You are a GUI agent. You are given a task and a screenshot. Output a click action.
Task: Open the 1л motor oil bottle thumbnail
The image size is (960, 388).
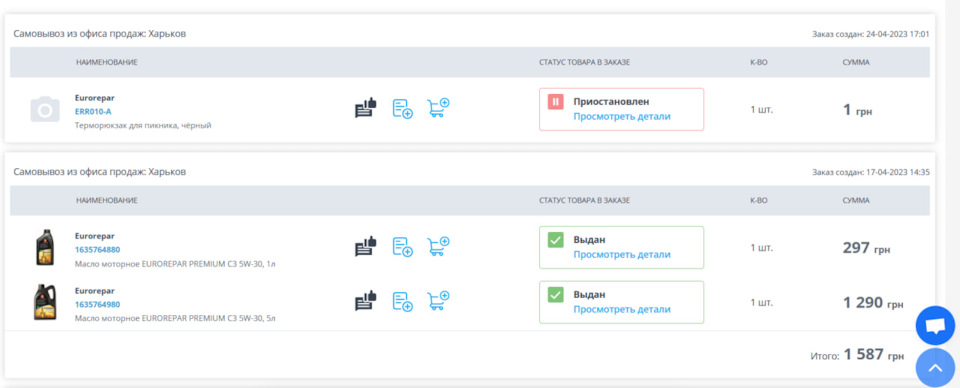coord(45,247)
